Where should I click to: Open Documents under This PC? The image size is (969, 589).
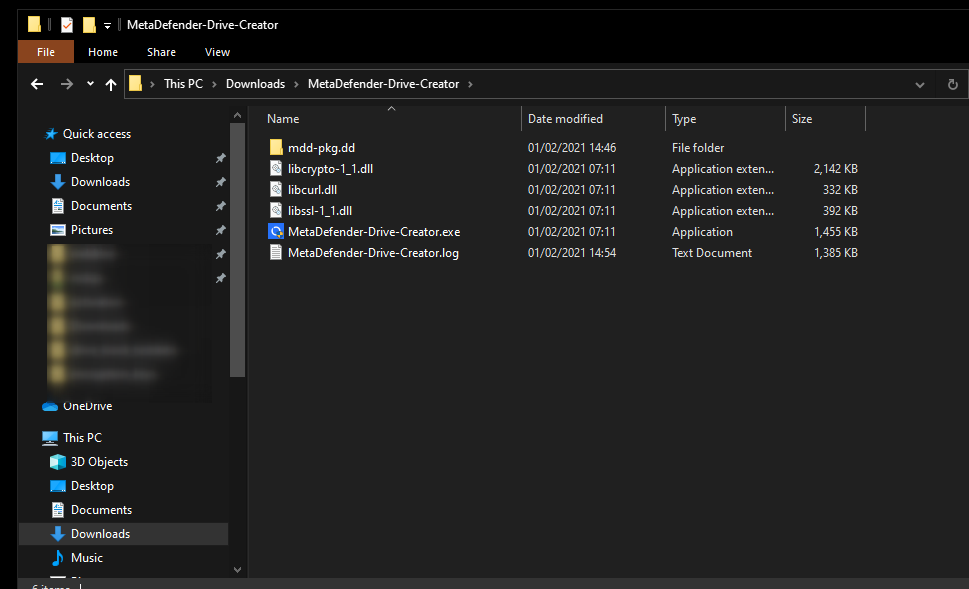click(x=101, y=510)
